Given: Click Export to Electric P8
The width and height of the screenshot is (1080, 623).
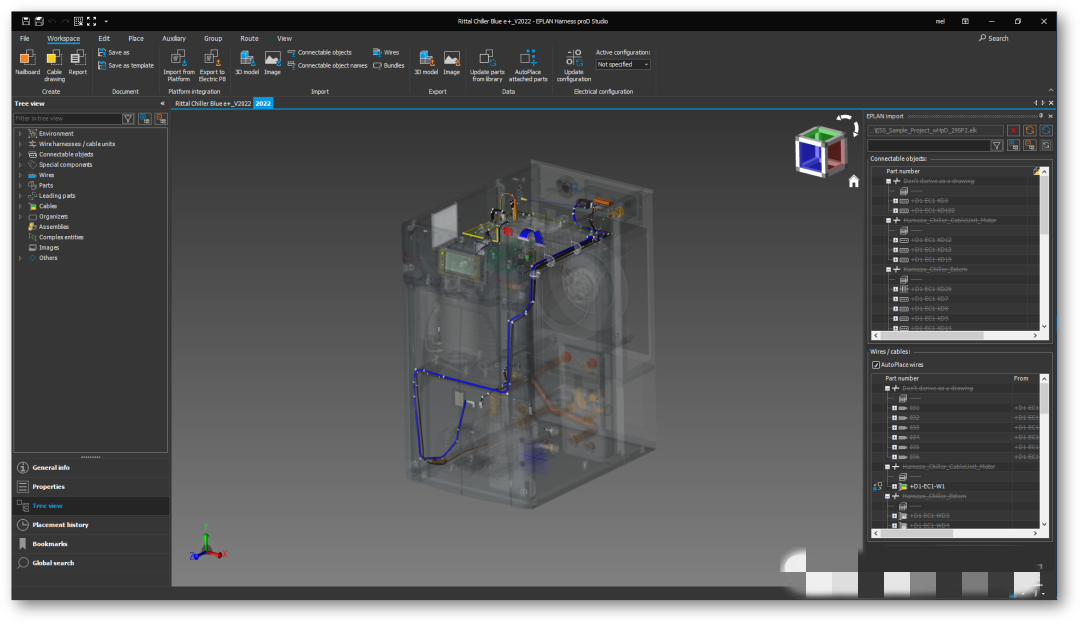Looking at the screenshot, I should [x=212, y=65].
